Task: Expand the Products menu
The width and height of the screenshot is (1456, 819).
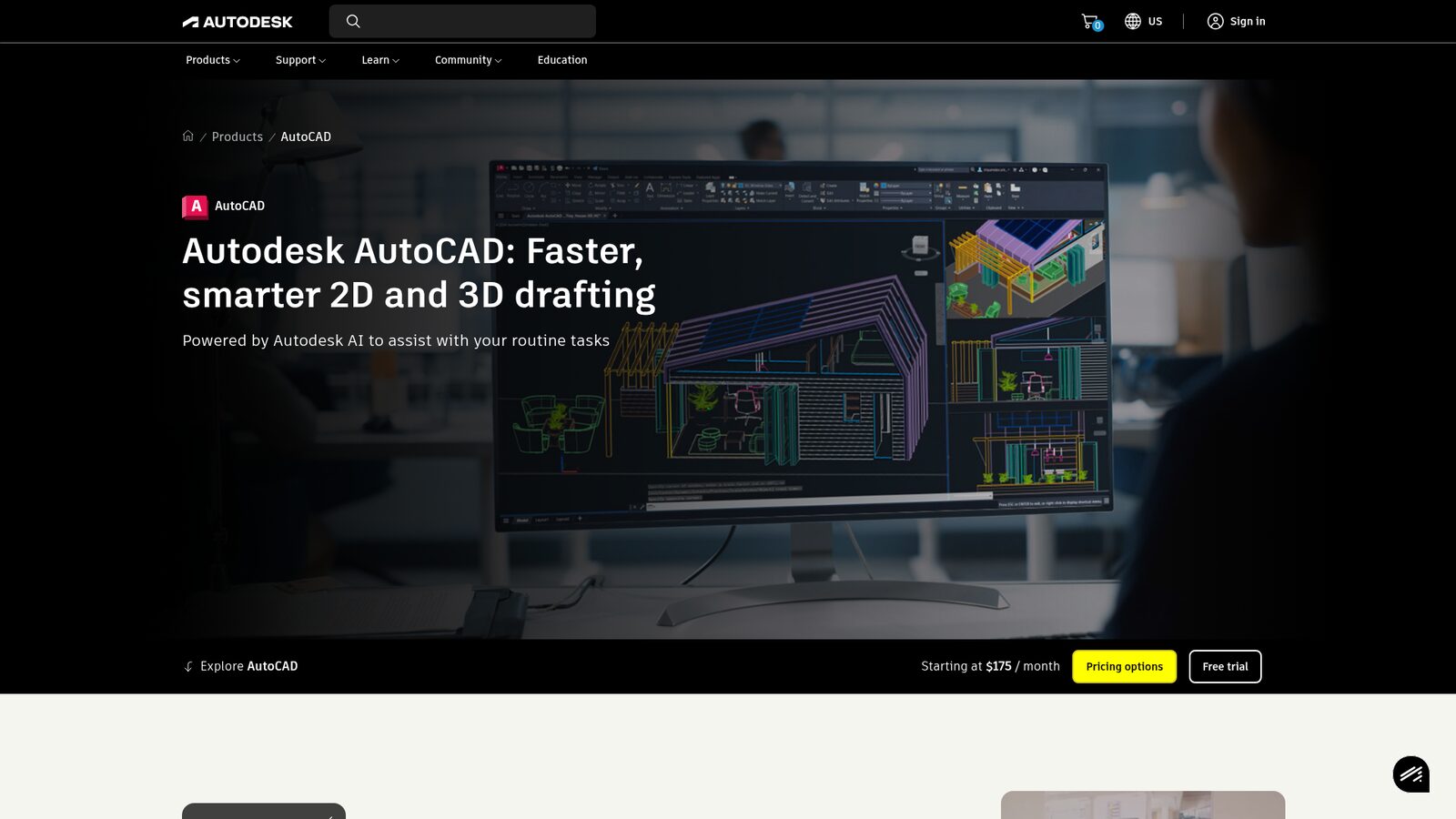Action: click(213, 60)
